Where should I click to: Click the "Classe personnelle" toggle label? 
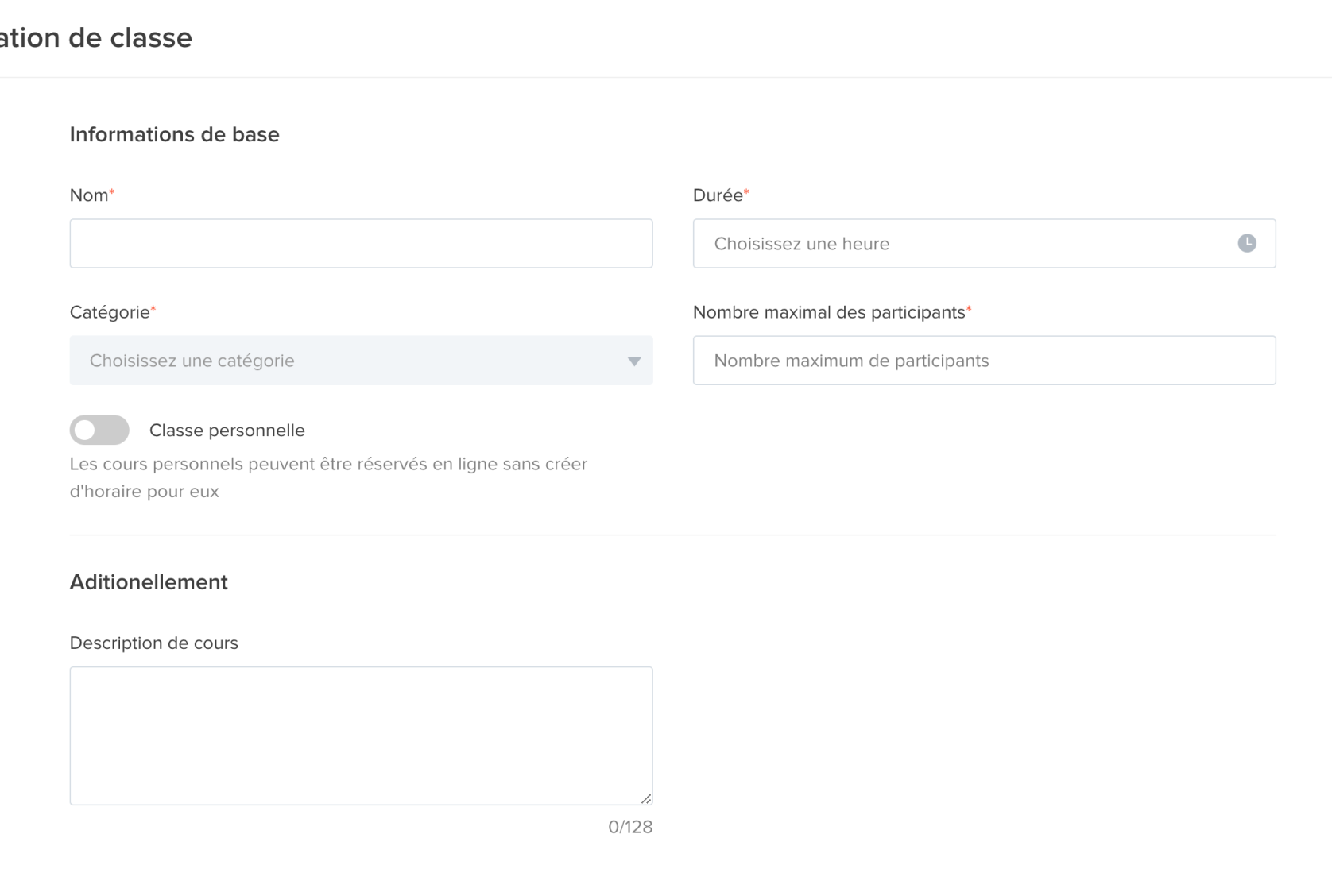point(227,431)
